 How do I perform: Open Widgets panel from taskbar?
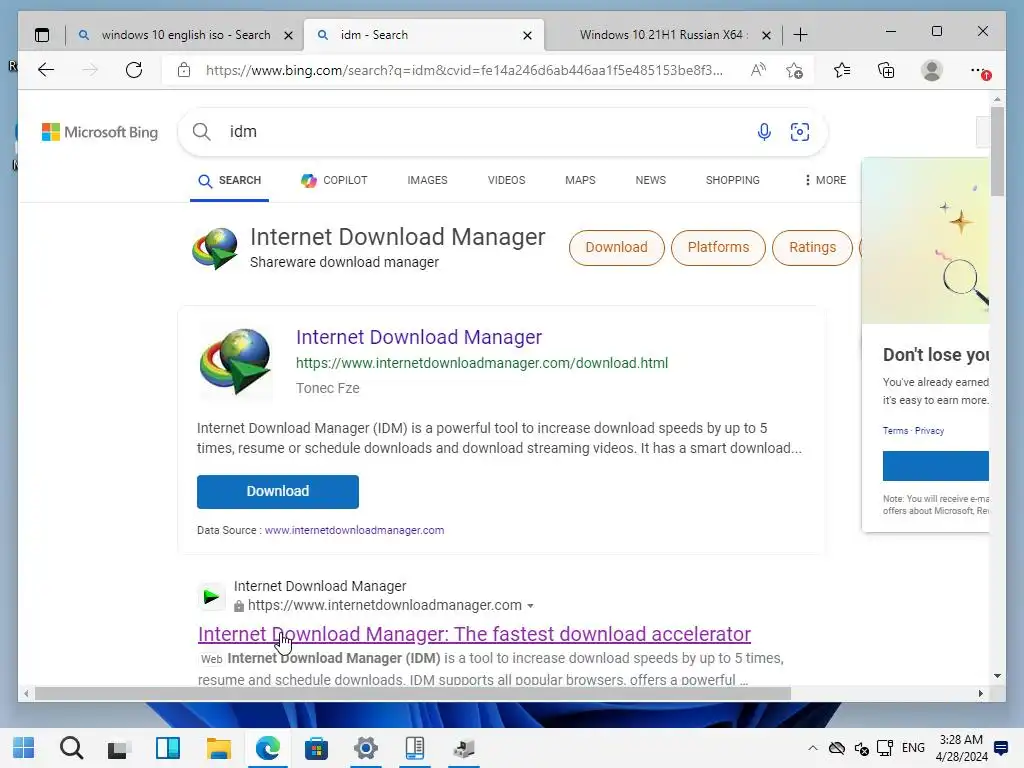[168, 748]
